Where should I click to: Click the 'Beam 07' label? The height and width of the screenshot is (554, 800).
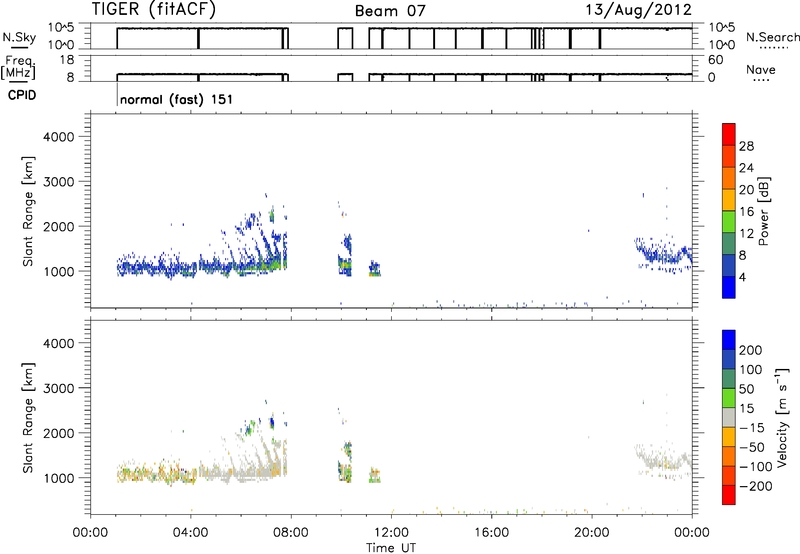390,11
